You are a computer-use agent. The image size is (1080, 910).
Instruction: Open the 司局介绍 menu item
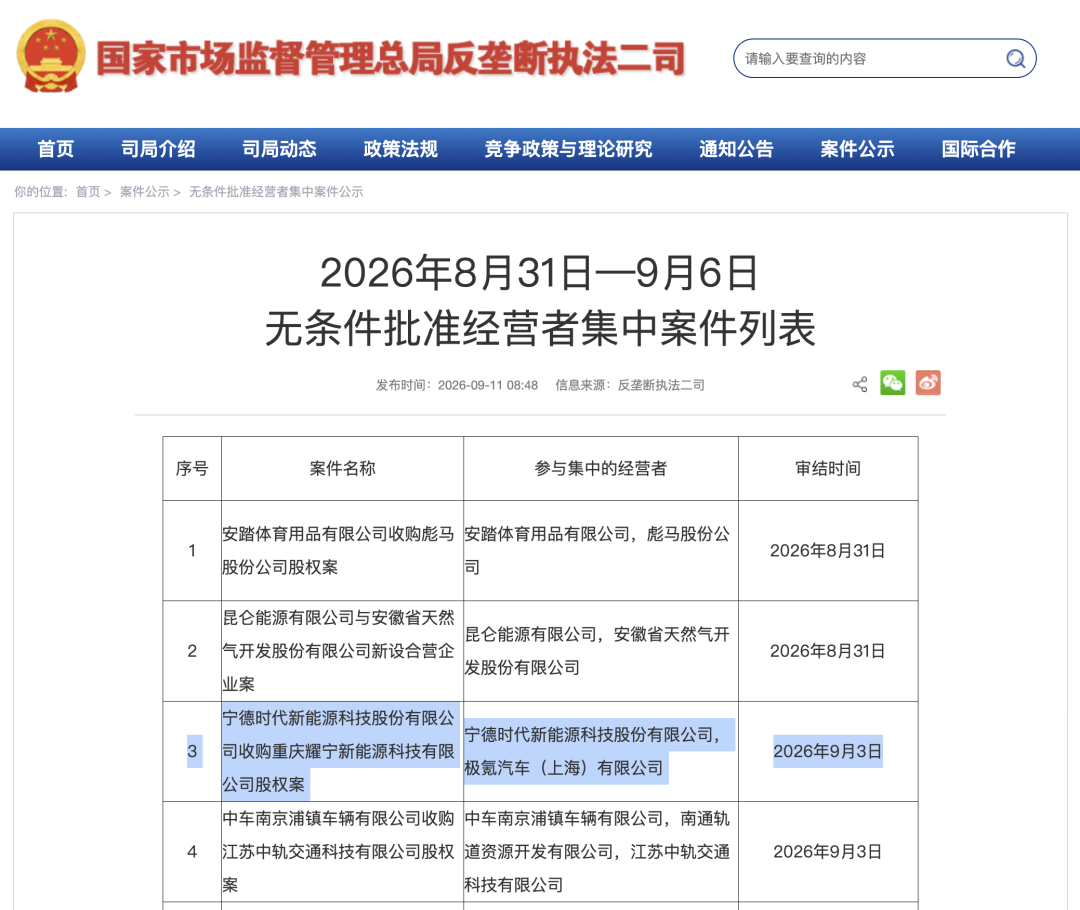158,149
